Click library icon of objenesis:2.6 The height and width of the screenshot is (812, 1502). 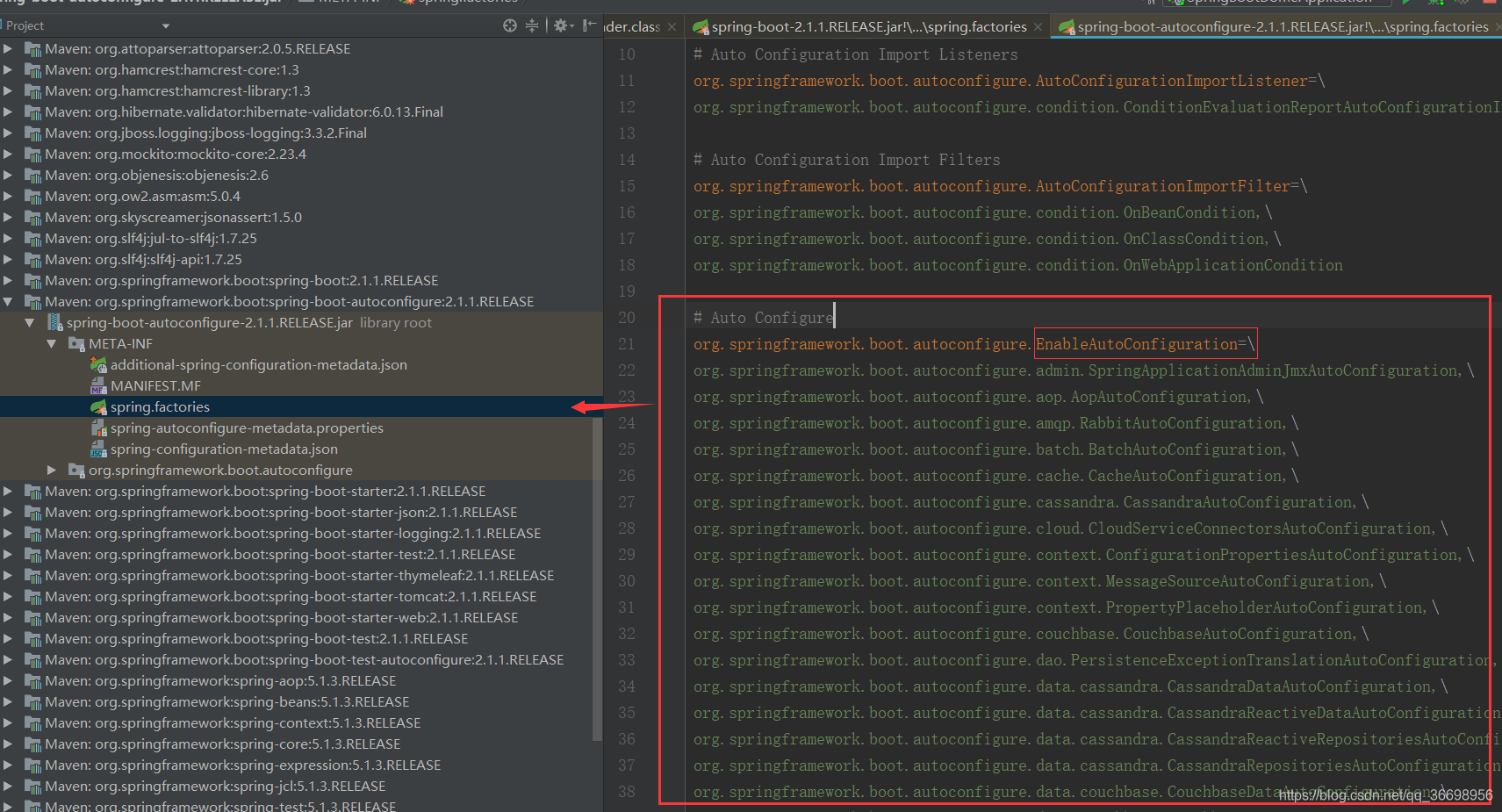33,176
